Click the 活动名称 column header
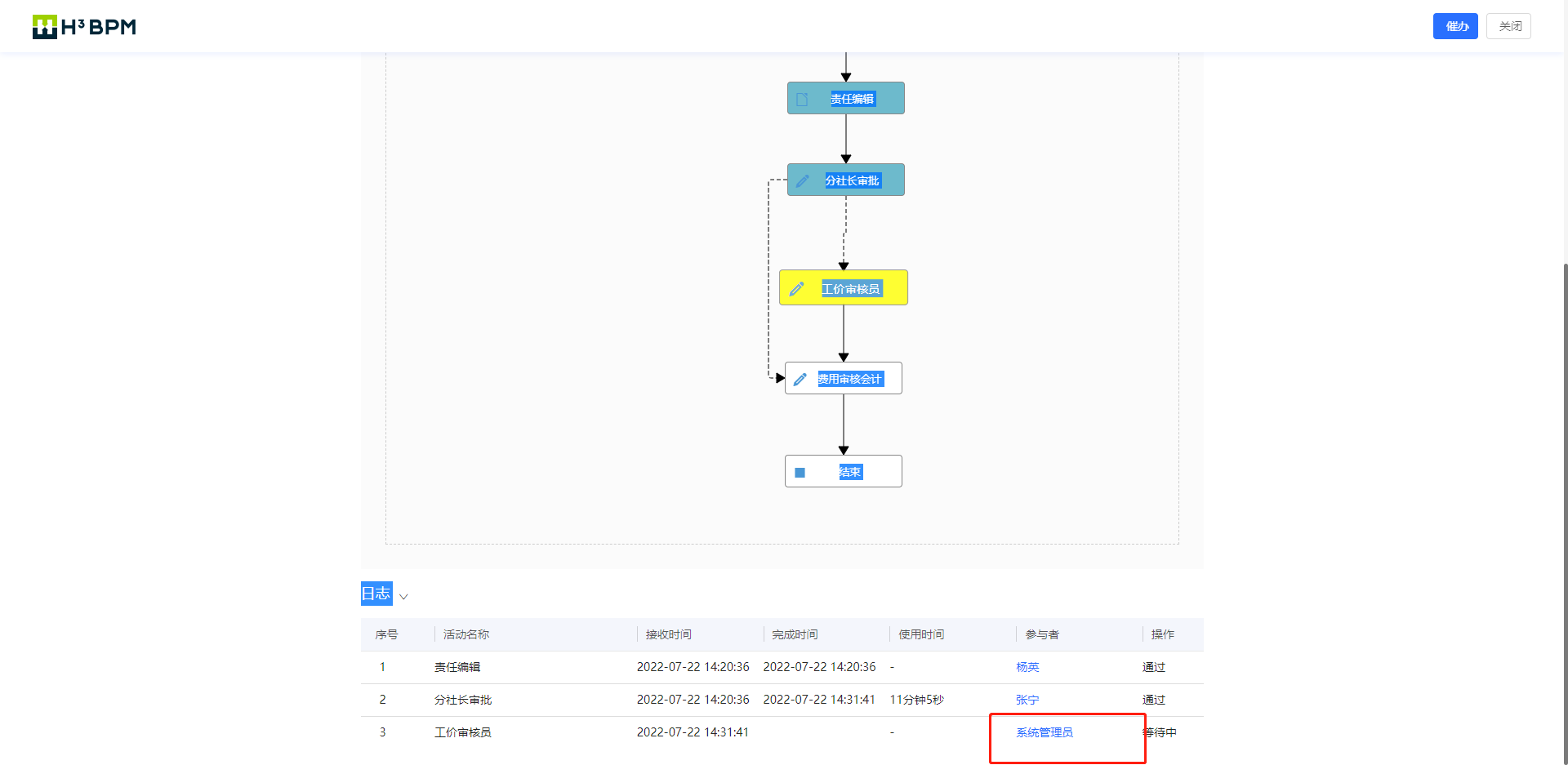Viewport: 1568px width, 765px height. click(465, 634)
